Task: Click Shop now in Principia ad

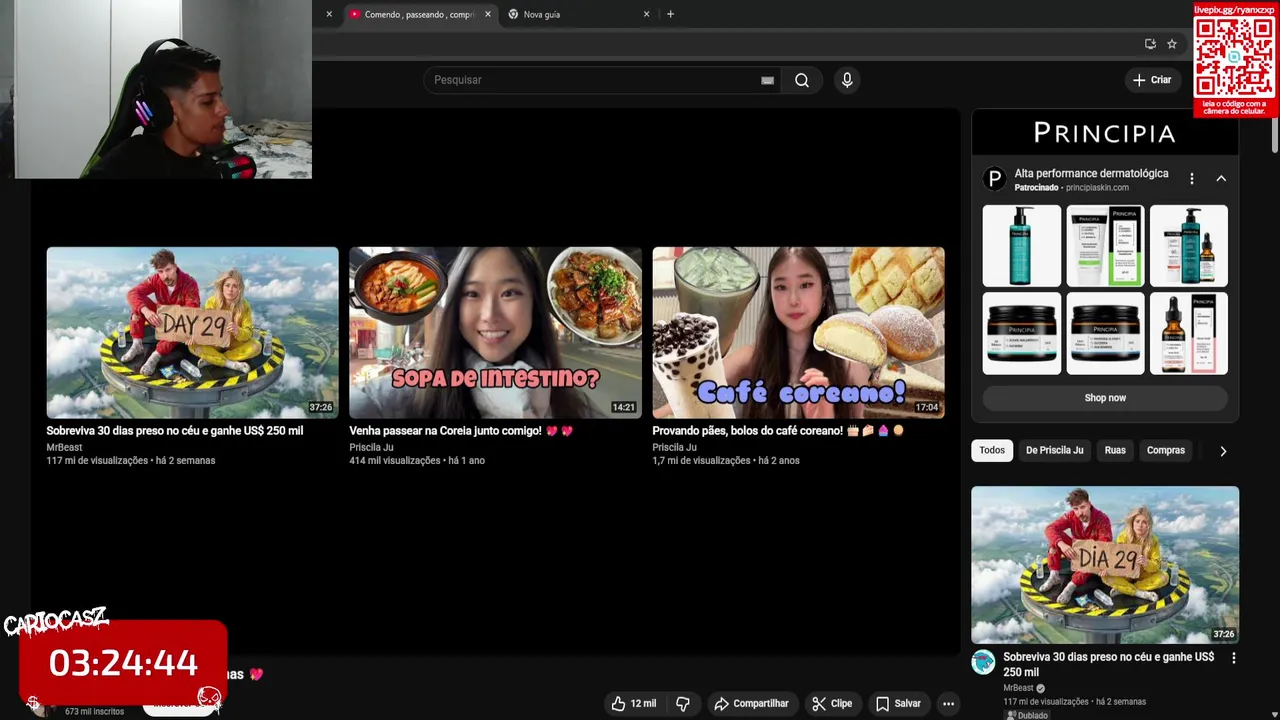Action: 1105,398
